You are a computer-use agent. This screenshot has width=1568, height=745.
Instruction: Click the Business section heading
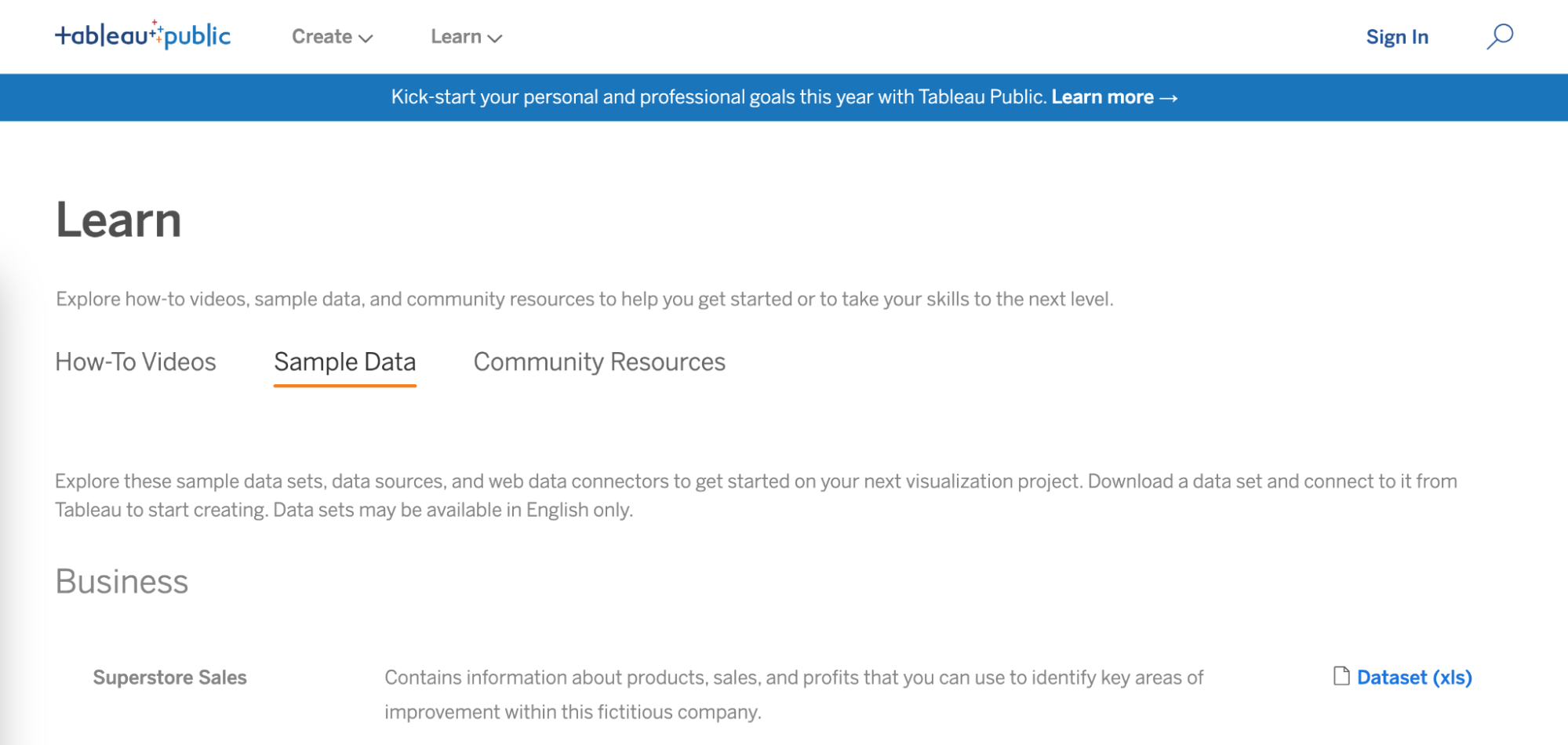click(122, 582)
